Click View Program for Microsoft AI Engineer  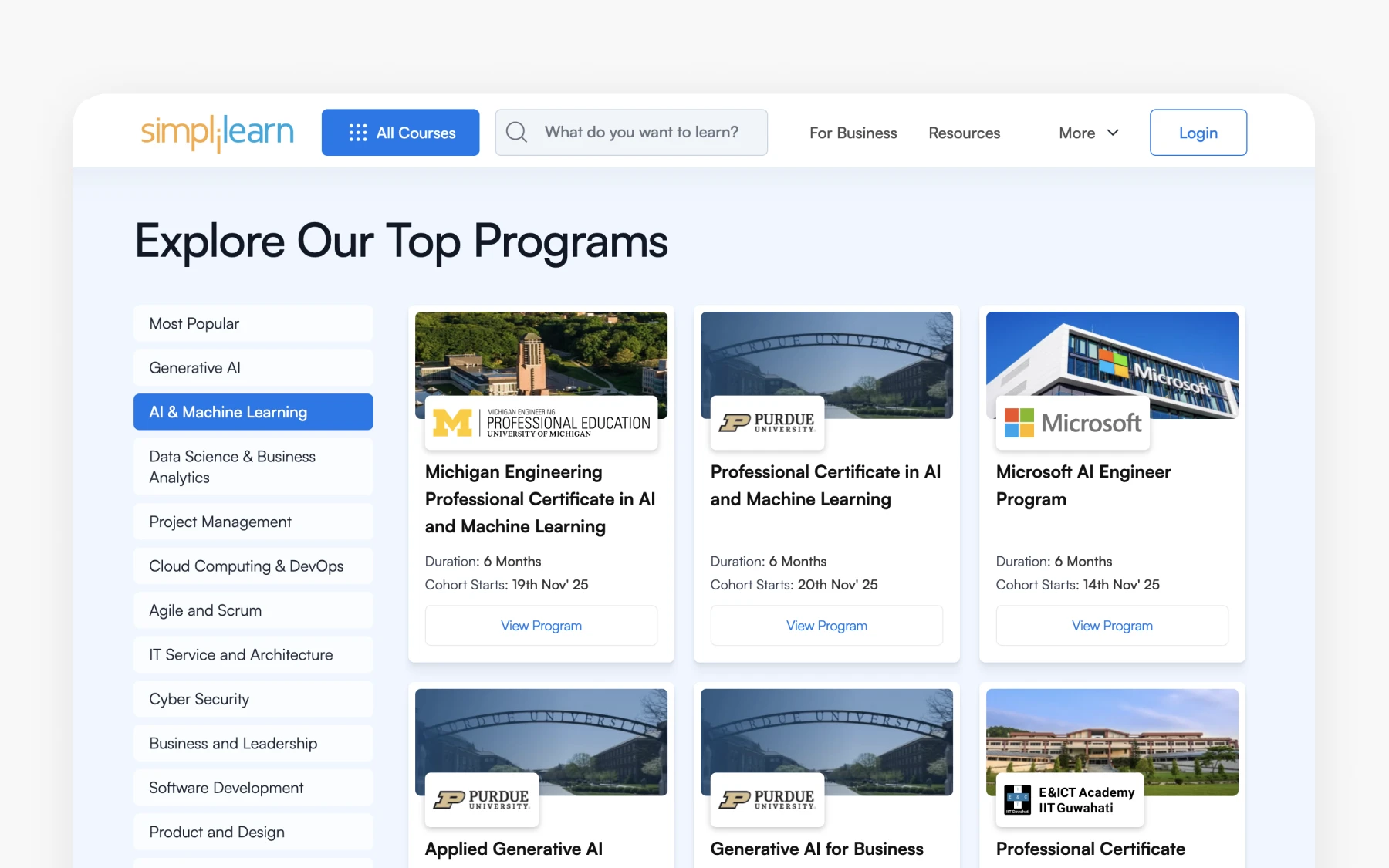tap(1112, 626)
